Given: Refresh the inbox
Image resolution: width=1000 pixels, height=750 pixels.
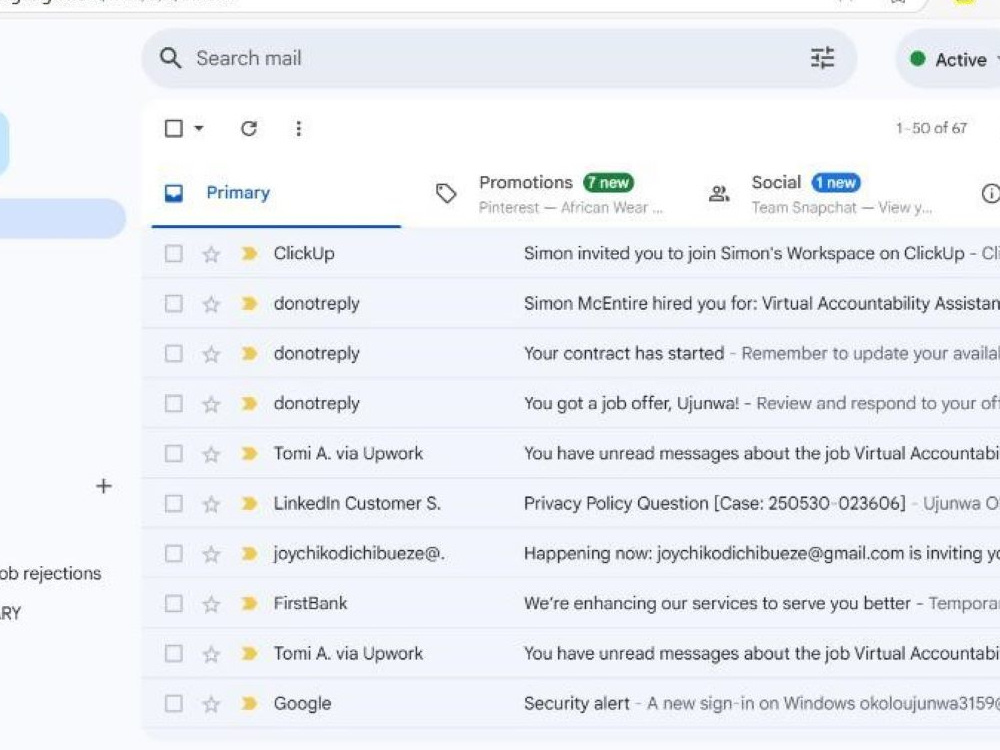Looking at the screenshot, I should pyautogui.click(x=249, y=129).
